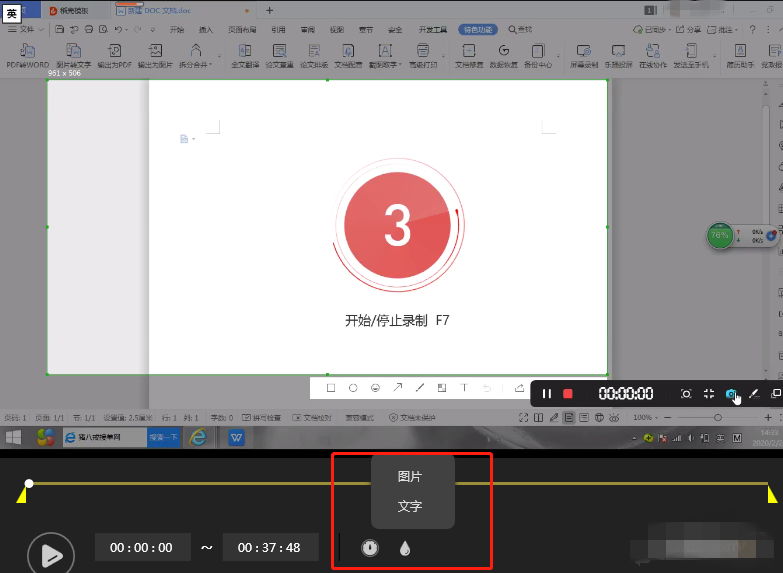Viewport: 783px width, 573px height.
Task: Click the watermark droplet icon
Action: pos(405,548)
